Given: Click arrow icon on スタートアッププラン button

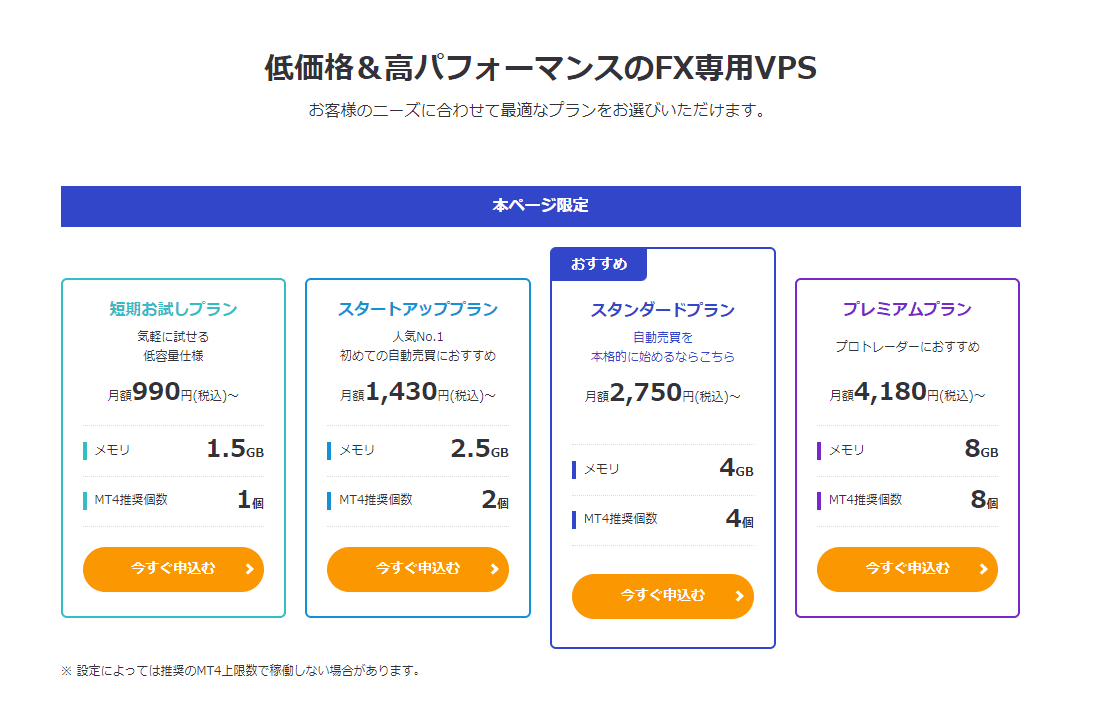Looking at the screenshot, I should pyautogui.click(x=494, y=569).
